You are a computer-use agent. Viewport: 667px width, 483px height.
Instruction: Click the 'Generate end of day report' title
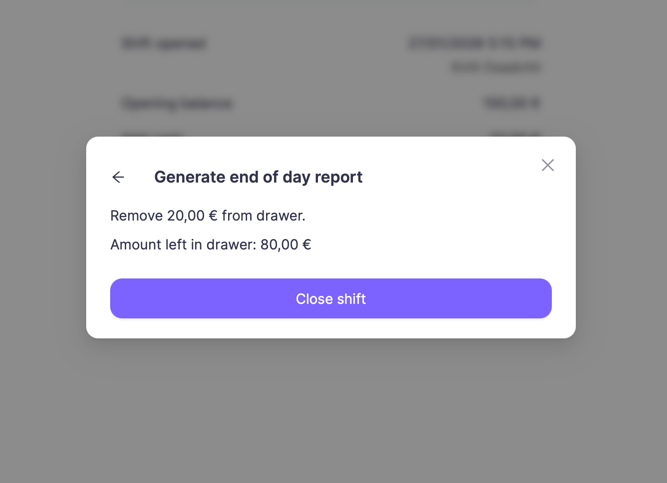pyautogui.click(x=258, y=177)
